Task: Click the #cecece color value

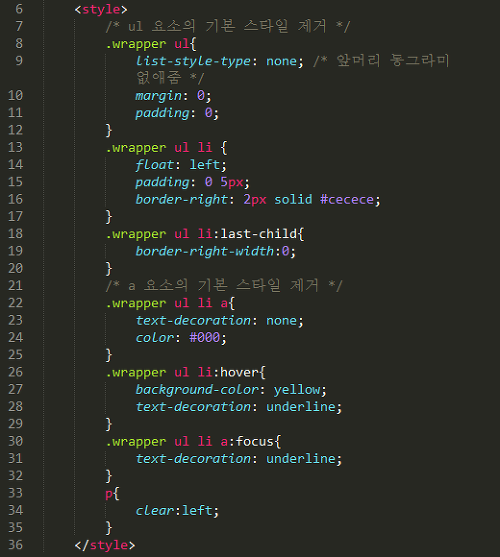Action: click(x=347, y=200)
